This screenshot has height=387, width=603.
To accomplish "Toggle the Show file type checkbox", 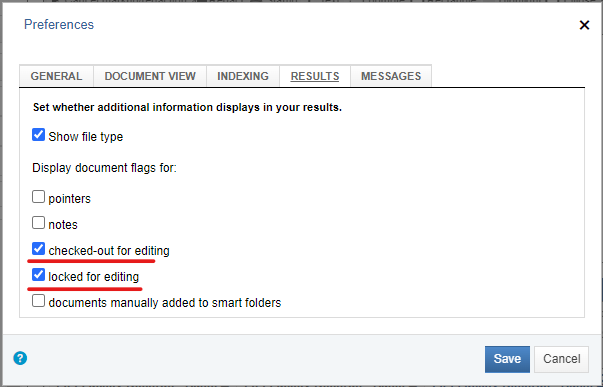I will point(38,135).
